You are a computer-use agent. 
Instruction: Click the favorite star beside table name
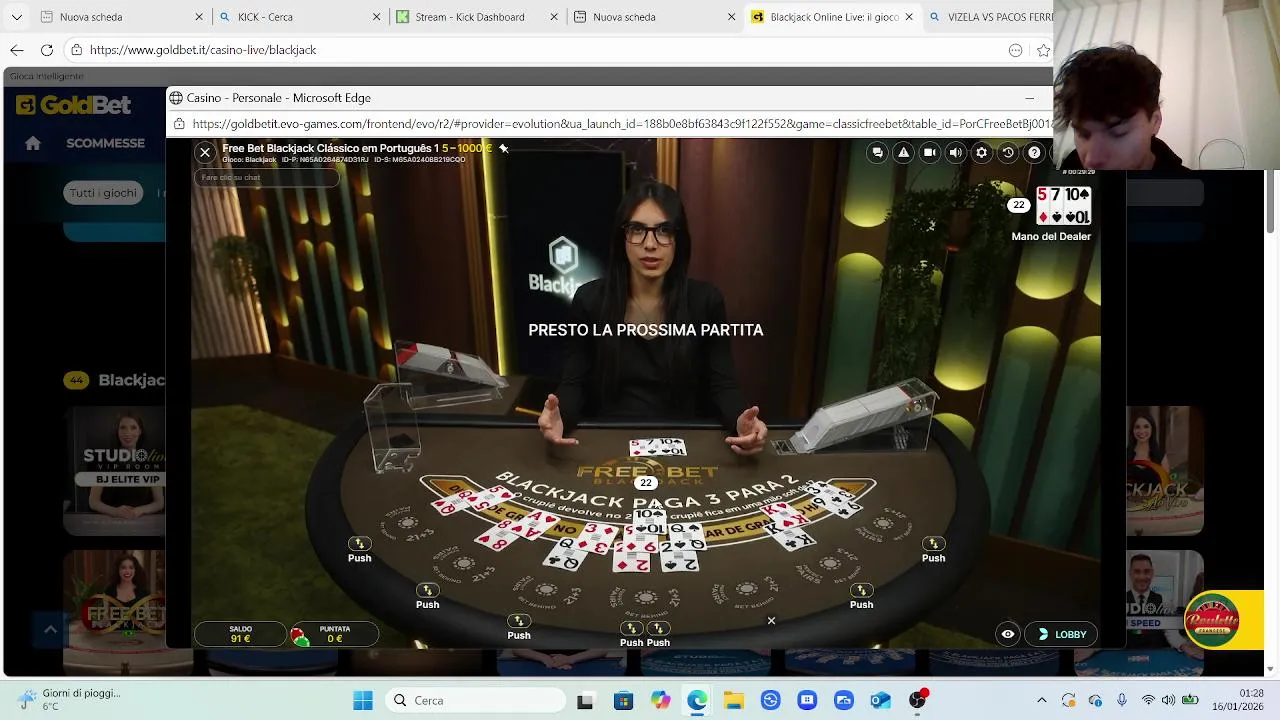coord(504,148)
